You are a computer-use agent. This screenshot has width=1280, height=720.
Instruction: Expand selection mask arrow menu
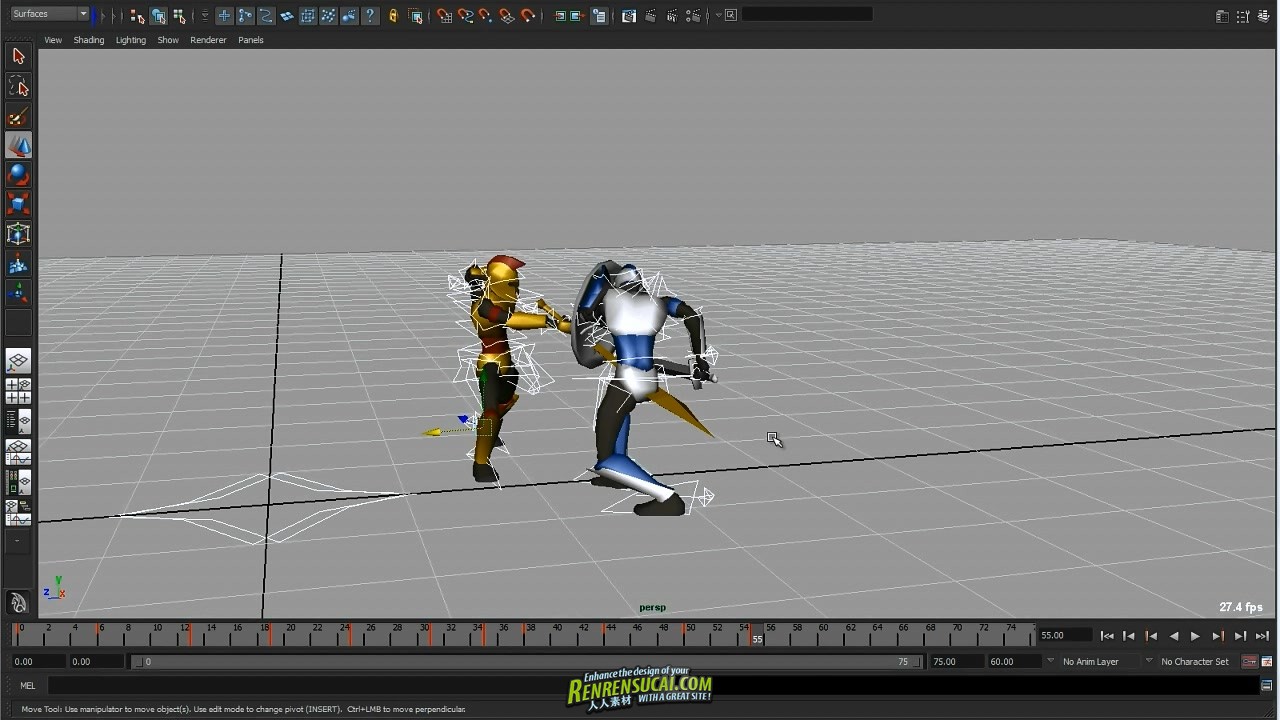205,16
